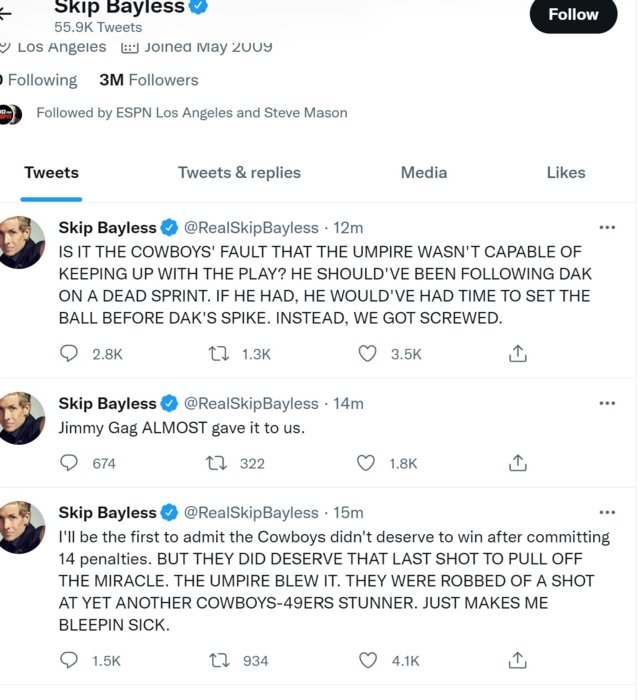Switch to Tweets & replies tab
The image size is (638, 700).
point(239,173)
